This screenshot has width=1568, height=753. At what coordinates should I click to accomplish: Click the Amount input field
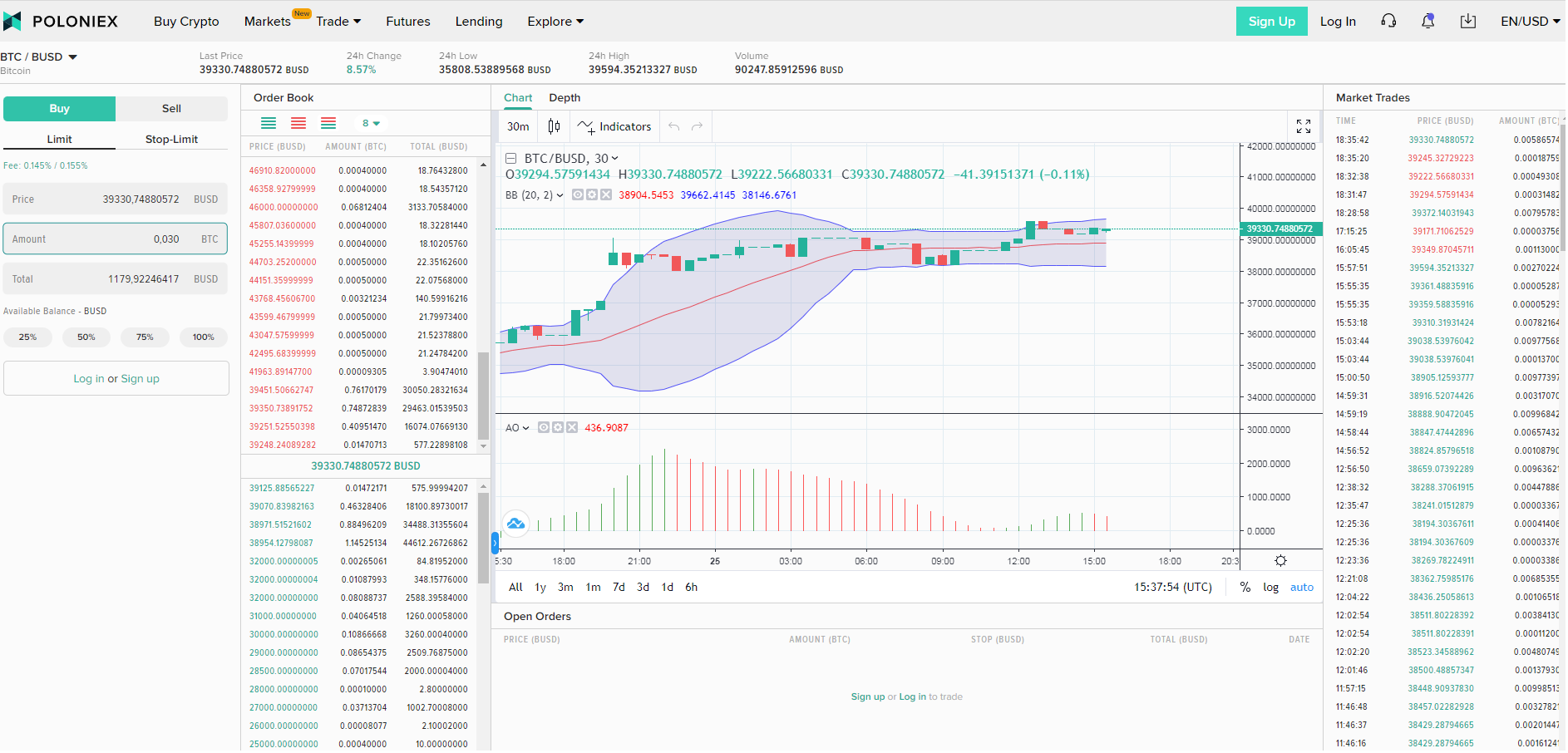(x=116, y=239)
